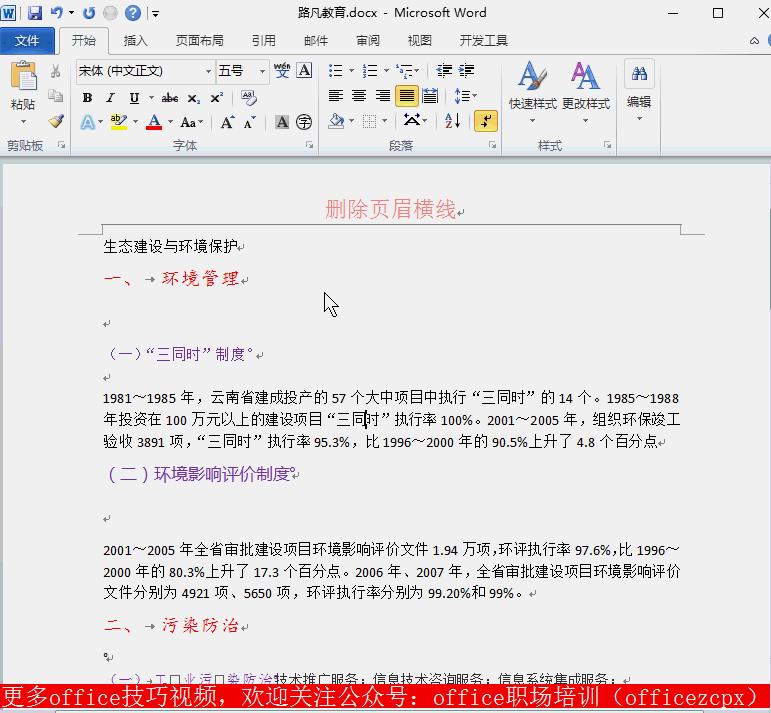Apply distributed alignment
The width and height of the screenshot is (771, 713).
(430, 96)
